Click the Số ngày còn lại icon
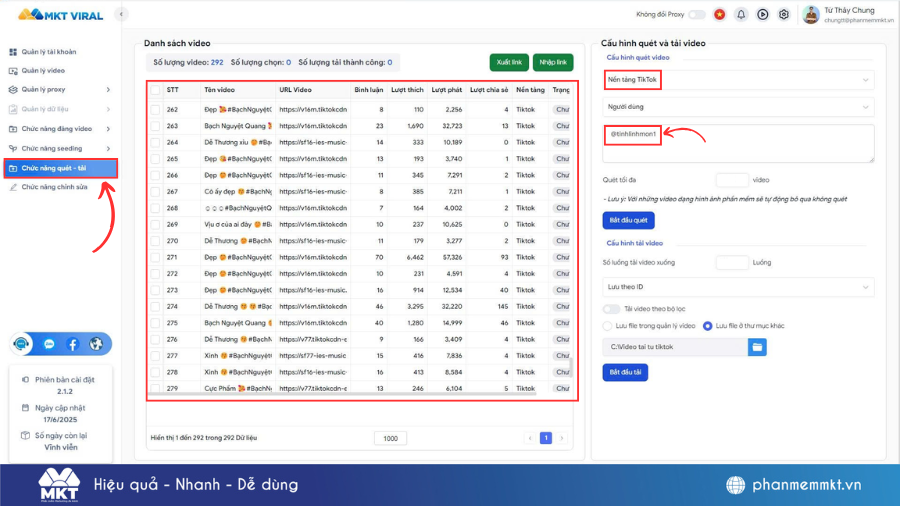This screenshot has width=900, height=506. coord(25,435)
